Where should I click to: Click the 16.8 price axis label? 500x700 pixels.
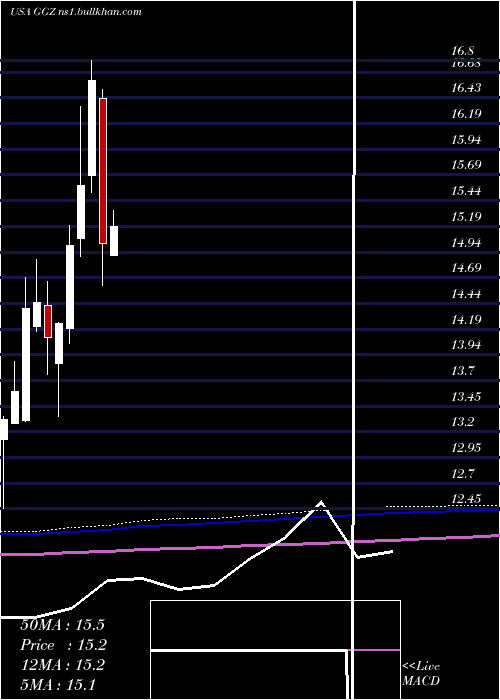pos(462,51)
